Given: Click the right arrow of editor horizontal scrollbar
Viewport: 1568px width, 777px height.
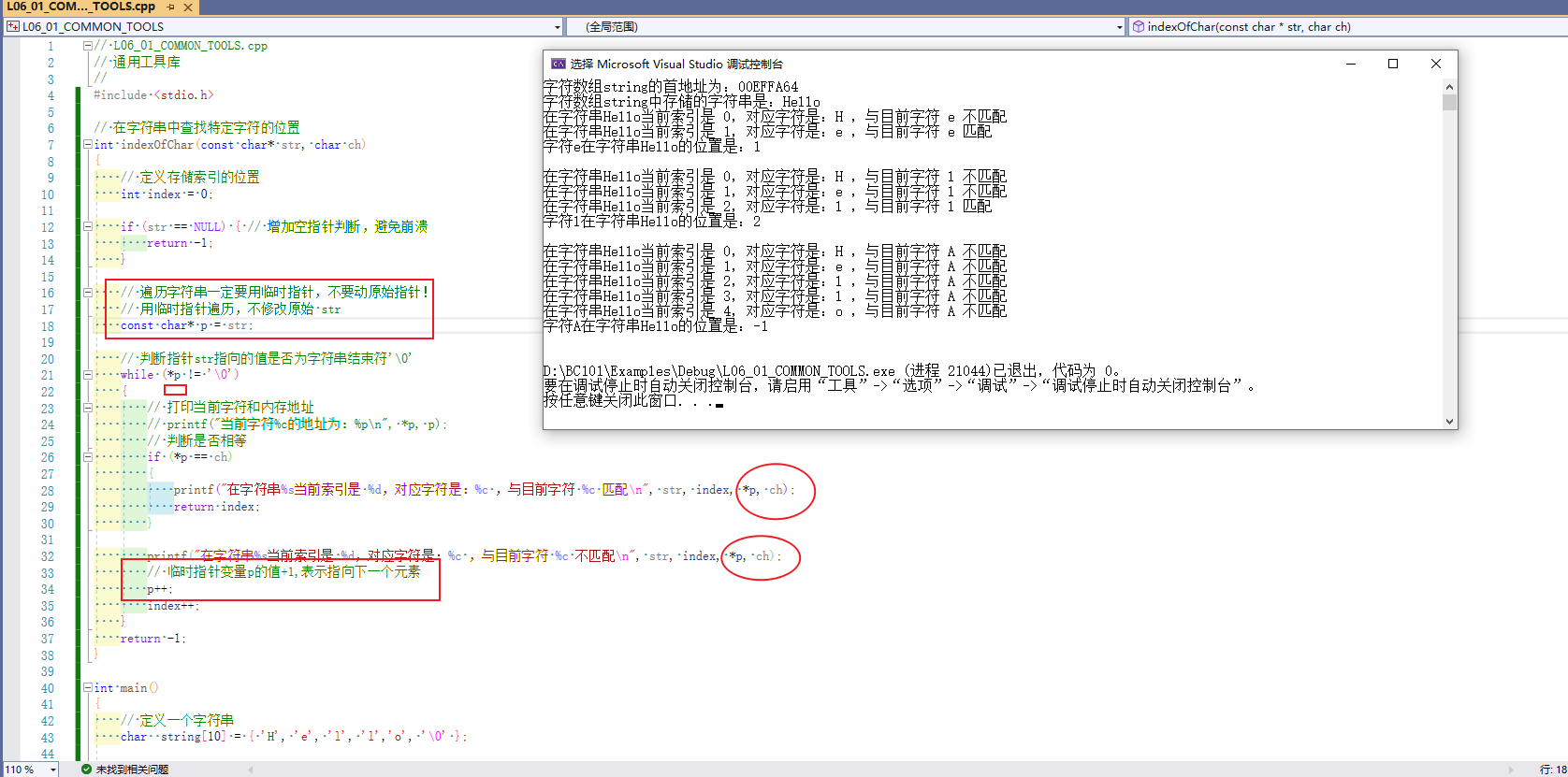Looking at the screenshot, I should coord(1509,770).
